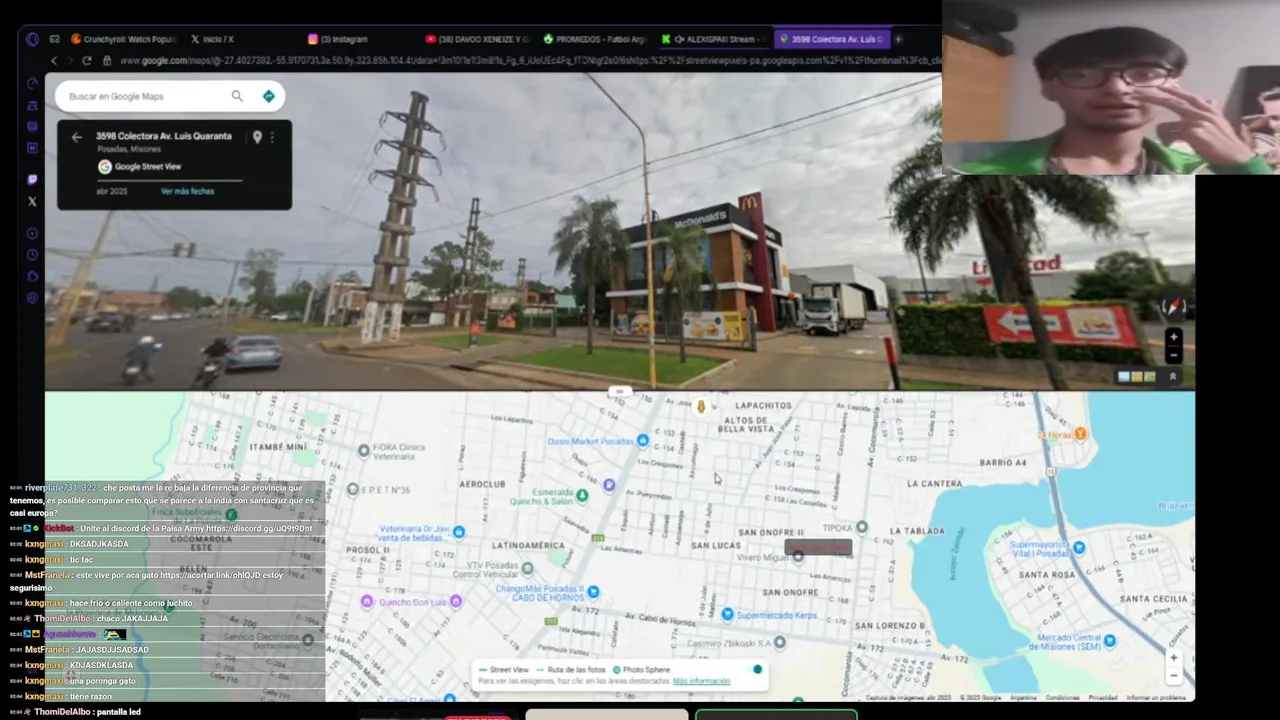Click Mercado Central de Misiones marker
The width and height of the screenshot is (1280, 720).
pyautogui.click(x=1109, y=640)
